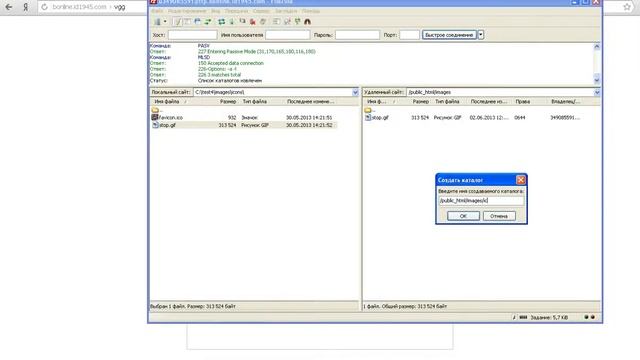Focus the Хост input field
Screen dimensions: 640x360
pyautogui.click(x=192, y=35)
